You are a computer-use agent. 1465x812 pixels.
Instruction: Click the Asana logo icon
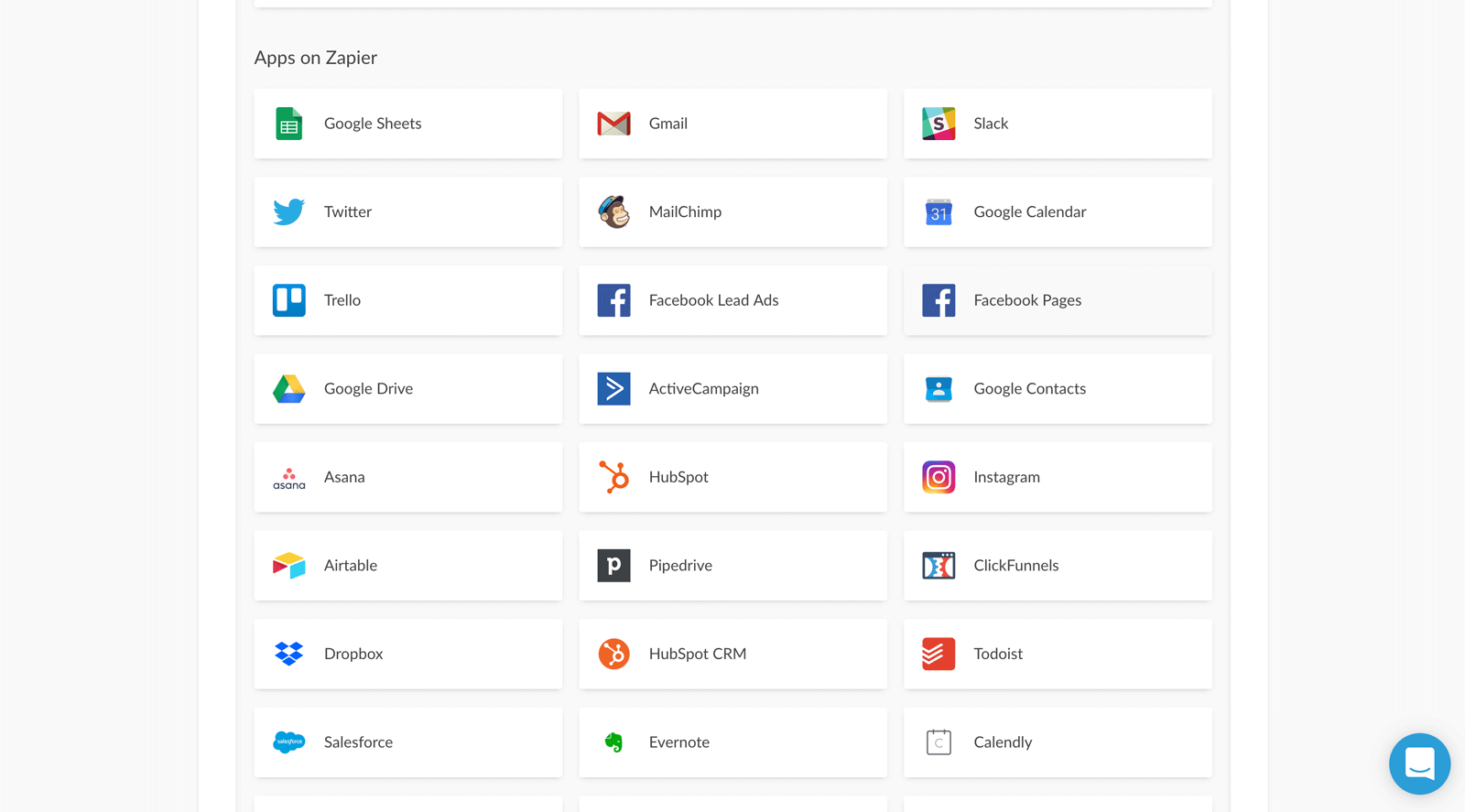click(288, 478)
